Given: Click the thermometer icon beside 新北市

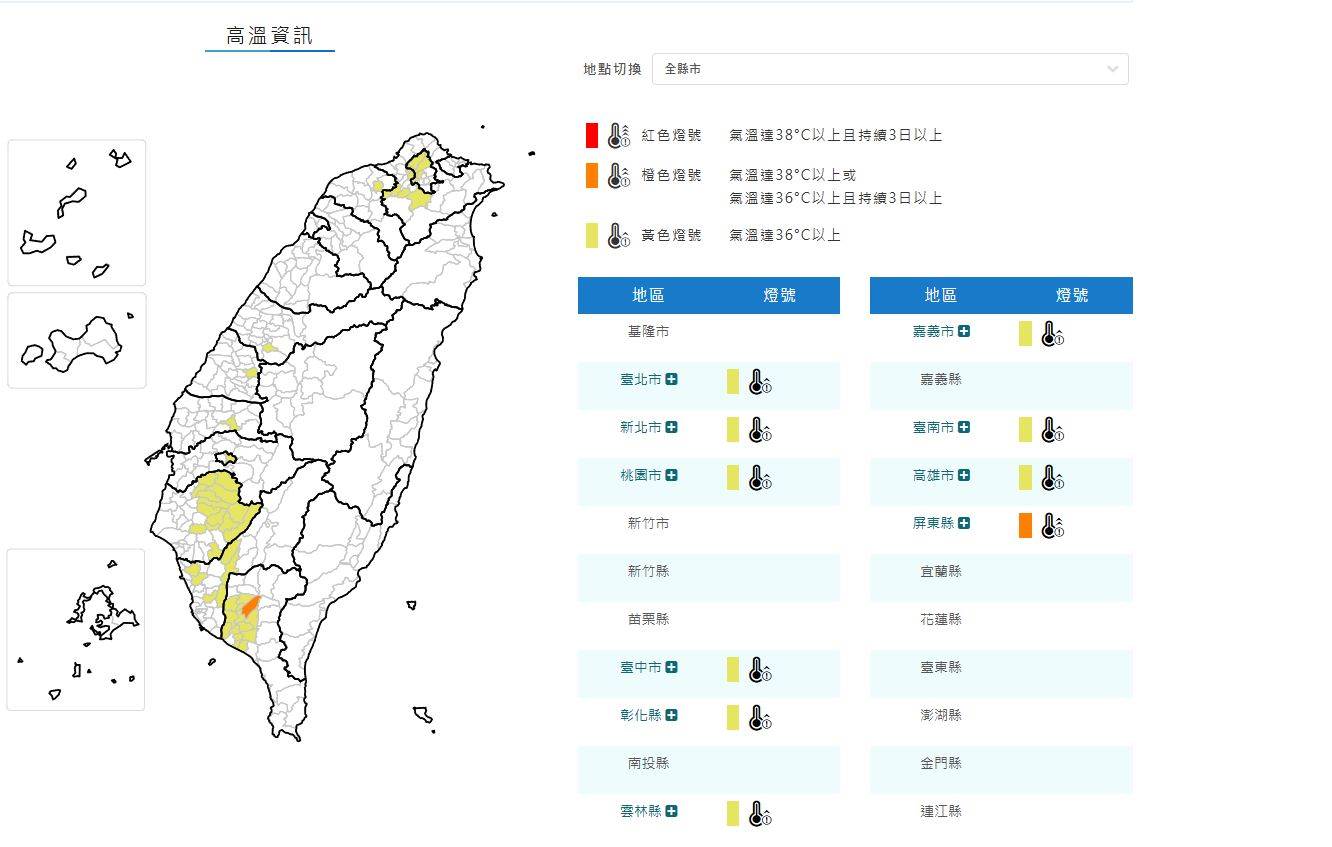Looking at the screenshot, I should [759, 429].
